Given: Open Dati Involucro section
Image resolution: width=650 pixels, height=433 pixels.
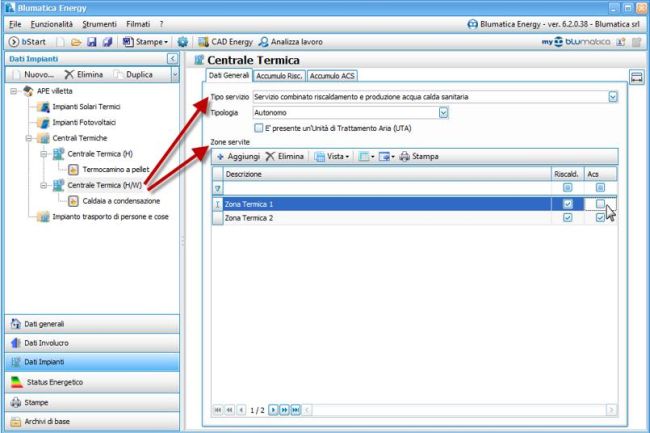Looking at the screenshot, I should [x=92, y=343].
